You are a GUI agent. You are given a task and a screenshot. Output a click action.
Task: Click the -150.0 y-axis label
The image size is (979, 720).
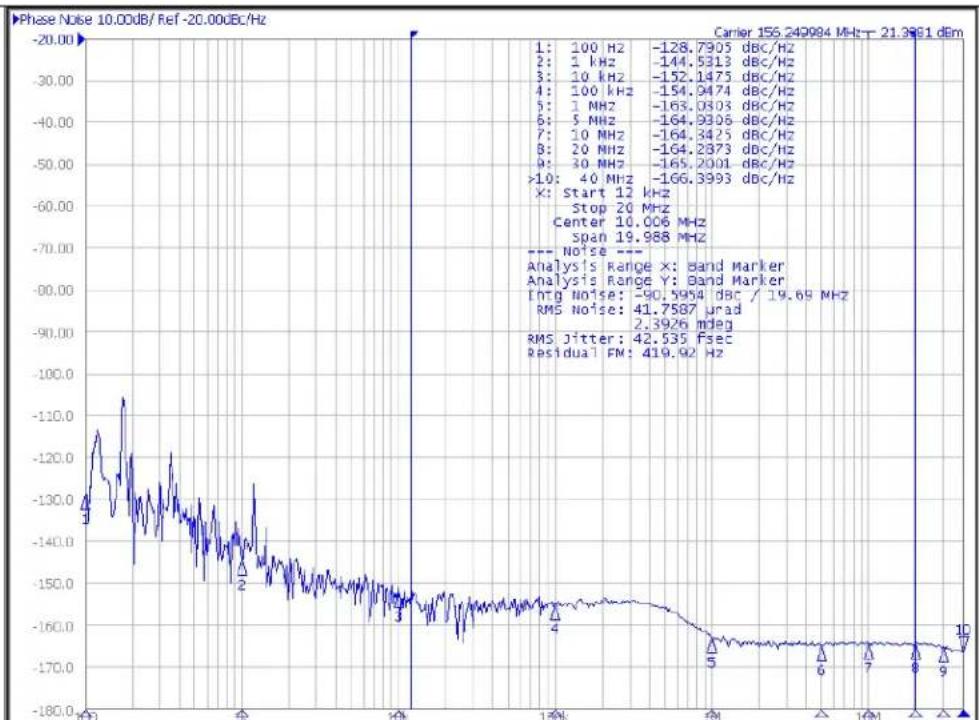pyautogui.click(x=53, y=584)
